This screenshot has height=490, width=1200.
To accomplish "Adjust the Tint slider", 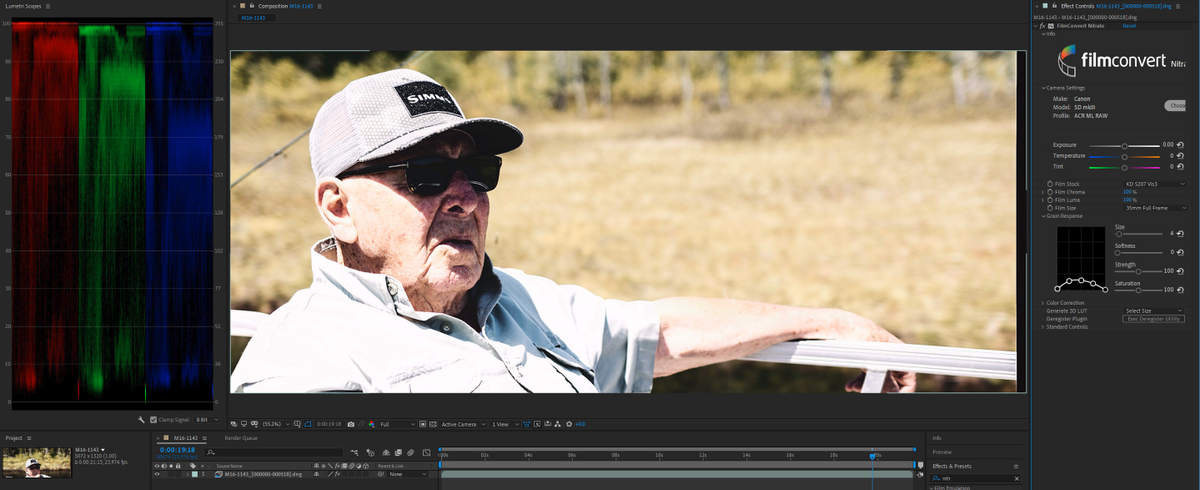I will click(x=1124, y=167).
